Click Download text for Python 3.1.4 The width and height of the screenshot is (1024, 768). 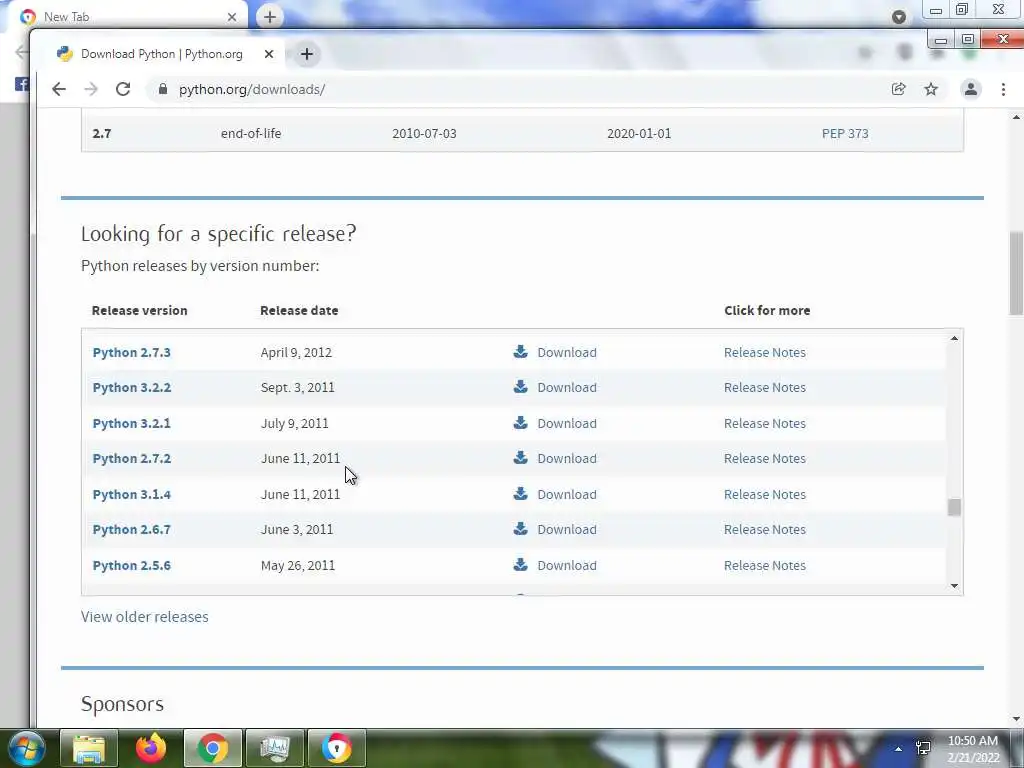point(567,495)
